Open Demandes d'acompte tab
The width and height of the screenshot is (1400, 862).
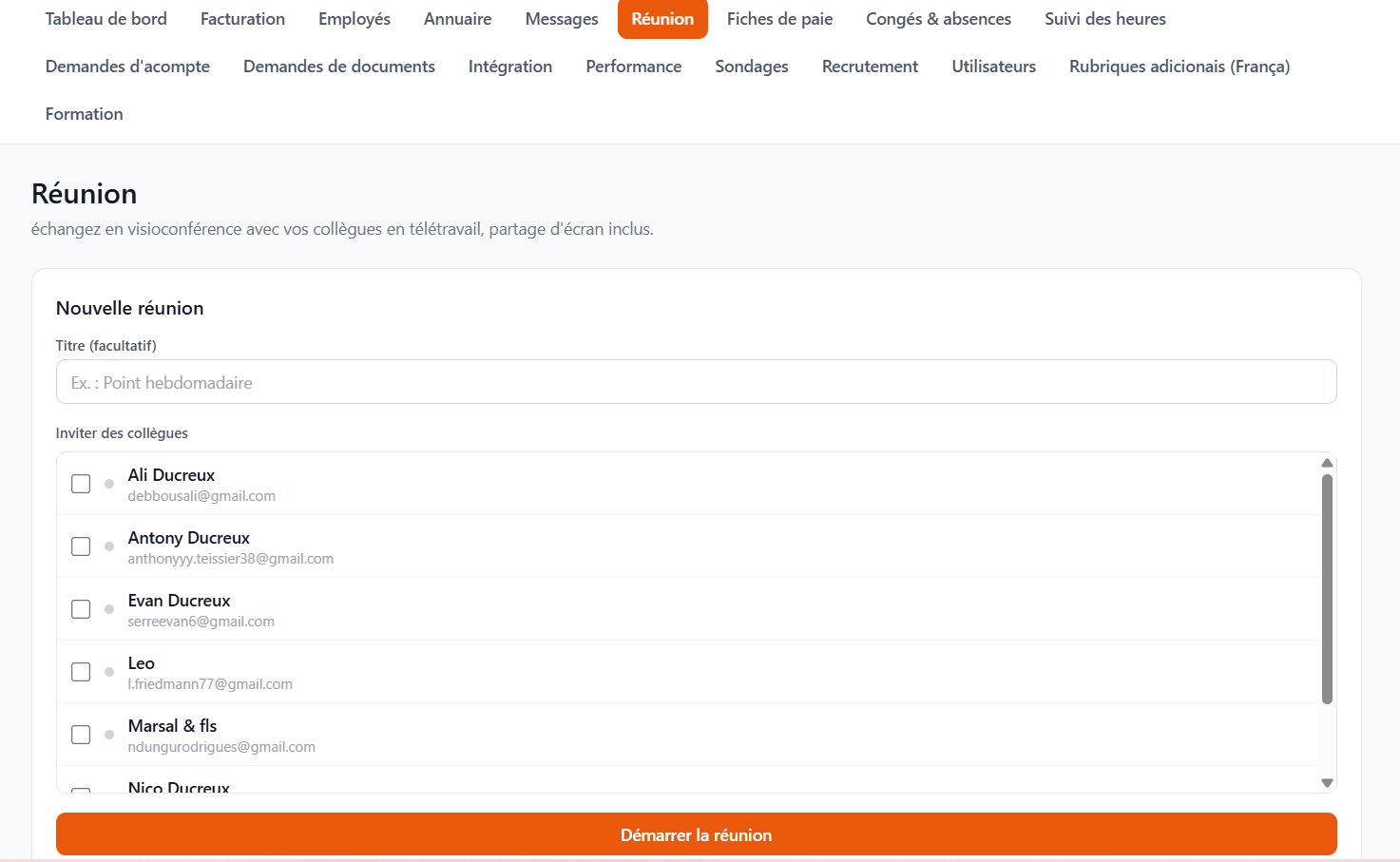tap(127, 67)
